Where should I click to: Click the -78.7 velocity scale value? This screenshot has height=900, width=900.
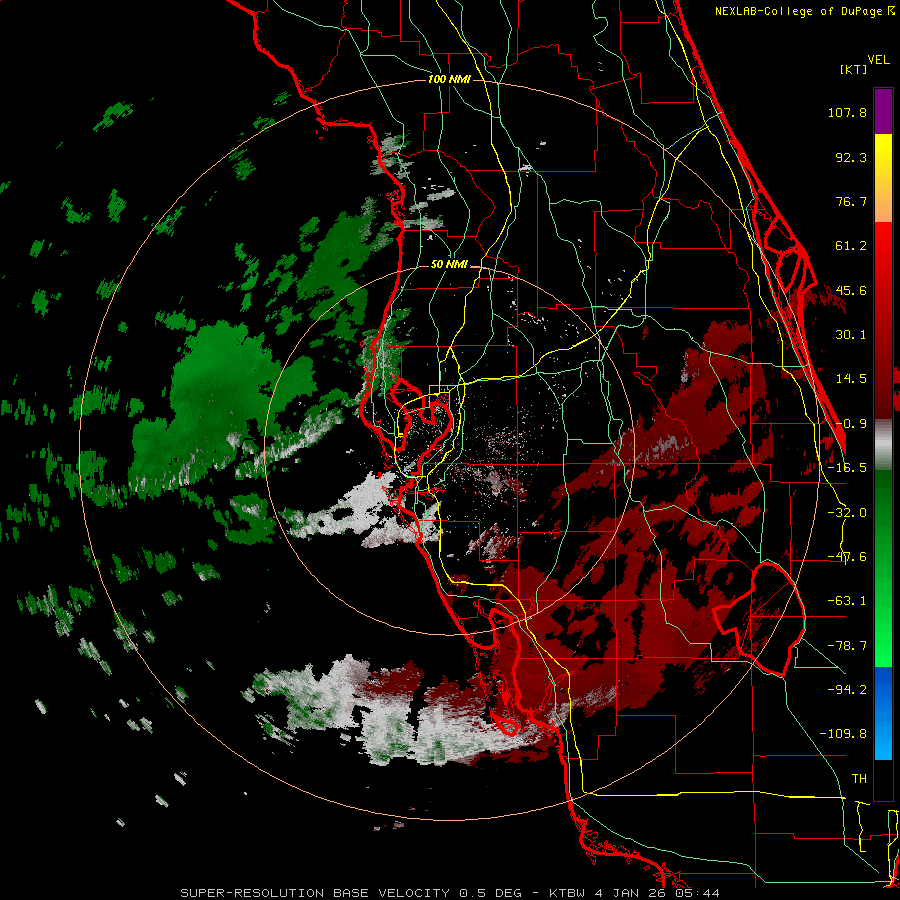pyautogui.click(x=847, y=646)
